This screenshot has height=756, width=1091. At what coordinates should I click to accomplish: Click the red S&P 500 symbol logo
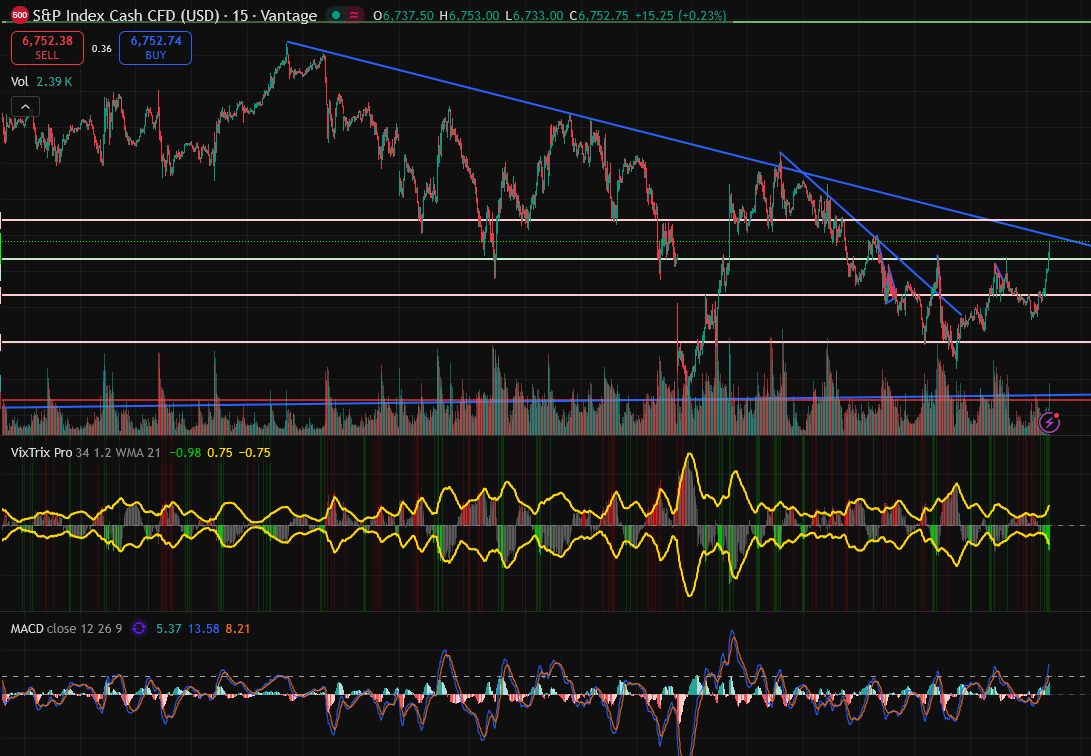tap(19, 15)
